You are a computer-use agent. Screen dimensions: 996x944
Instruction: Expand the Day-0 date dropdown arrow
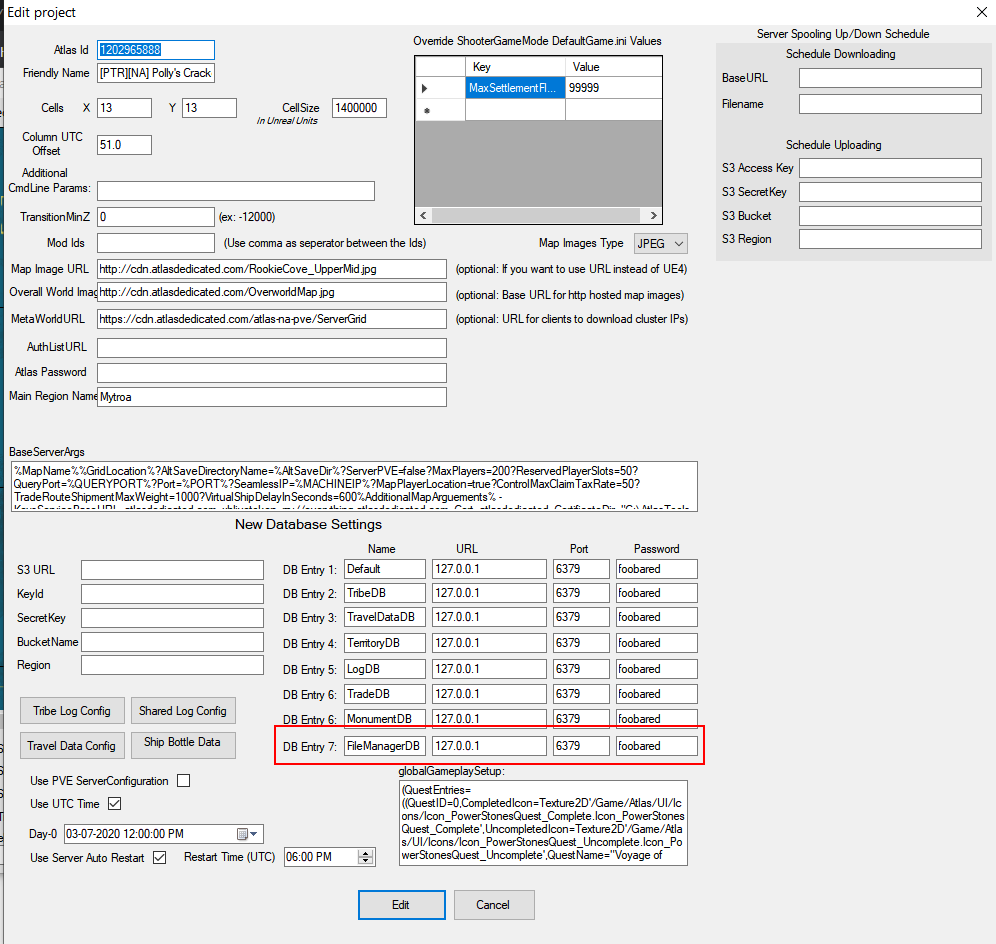click(x=254, y=833)
